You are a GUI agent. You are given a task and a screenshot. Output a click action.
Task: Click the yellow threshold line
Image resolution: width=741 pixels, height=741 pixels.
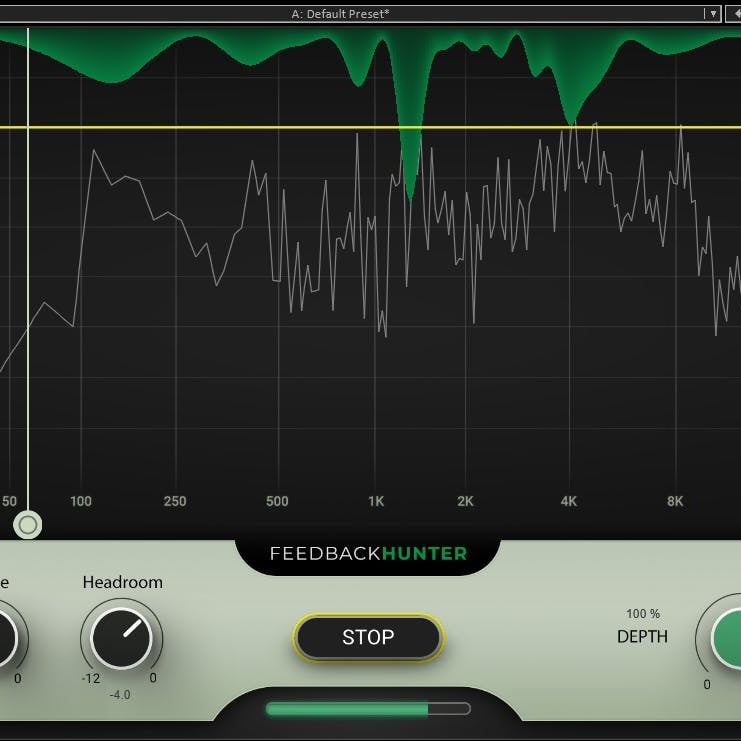click(x=370, y=127)
